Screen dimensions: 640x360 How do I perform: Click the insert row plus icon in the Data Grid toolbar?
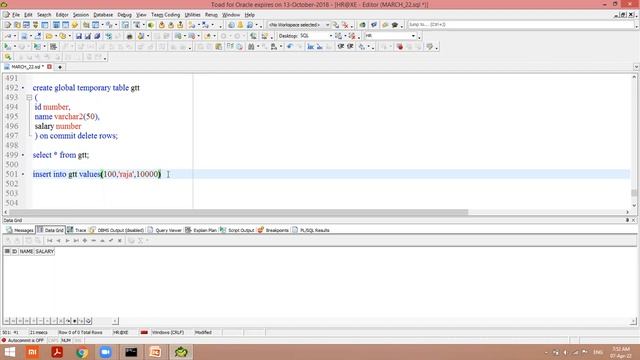pyautogui.click(x=85, y=240)
